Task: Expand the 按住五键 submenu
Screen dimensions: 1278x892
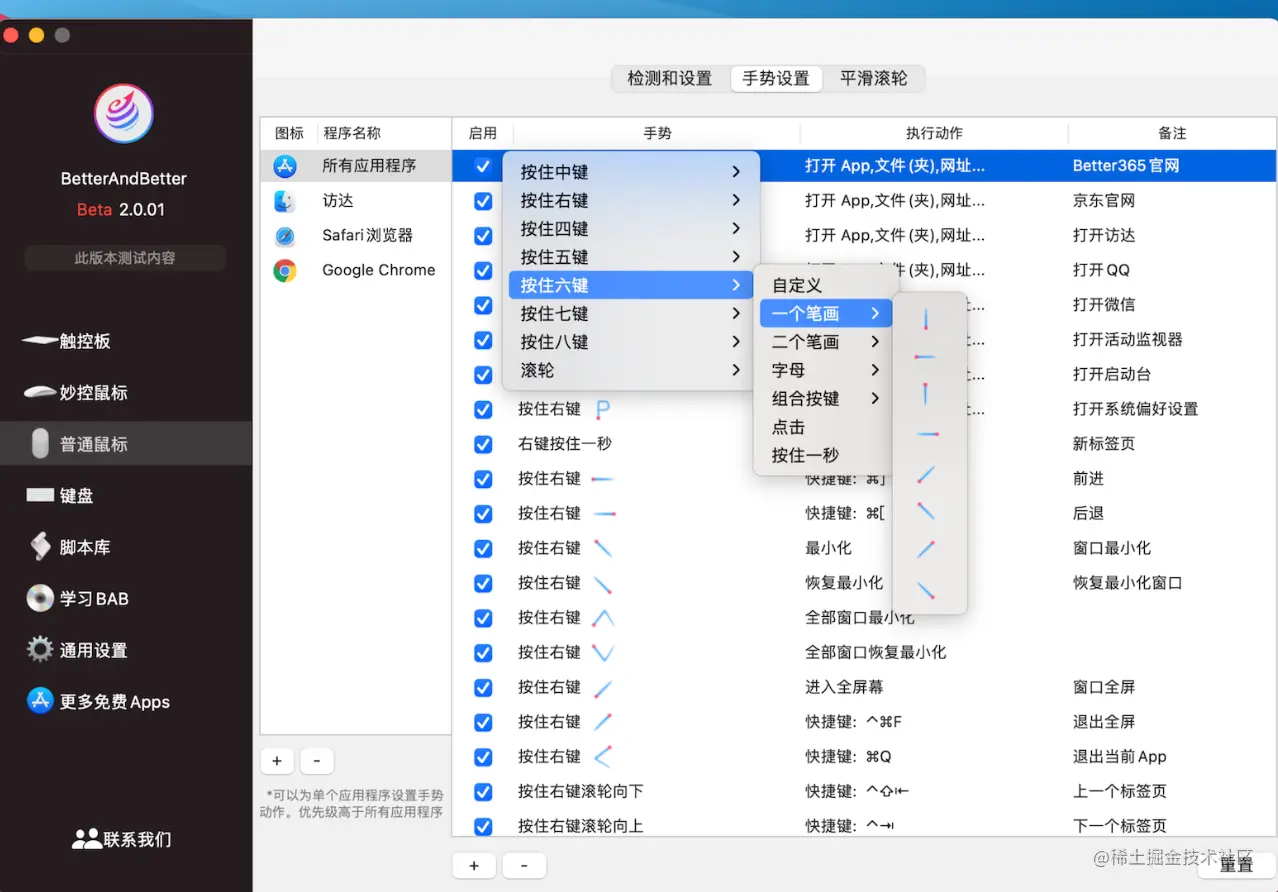Action: [631, 257]
